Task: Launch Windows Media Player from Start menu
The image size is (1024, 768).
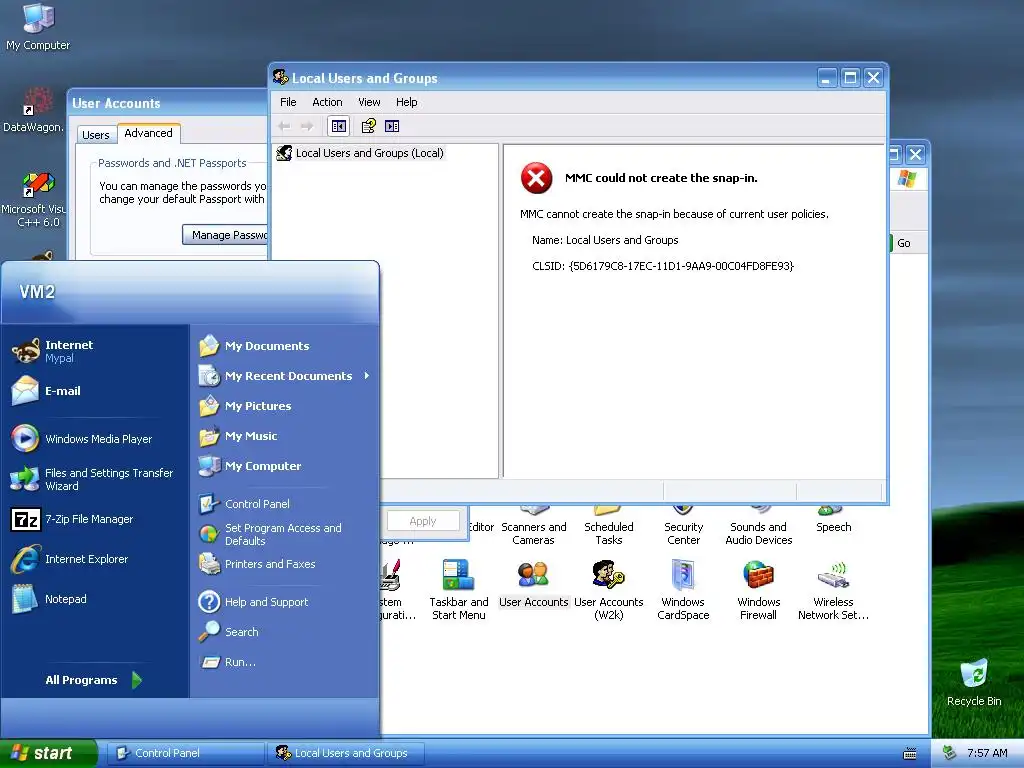Action: pyautogui.click(x=82, y=439)
